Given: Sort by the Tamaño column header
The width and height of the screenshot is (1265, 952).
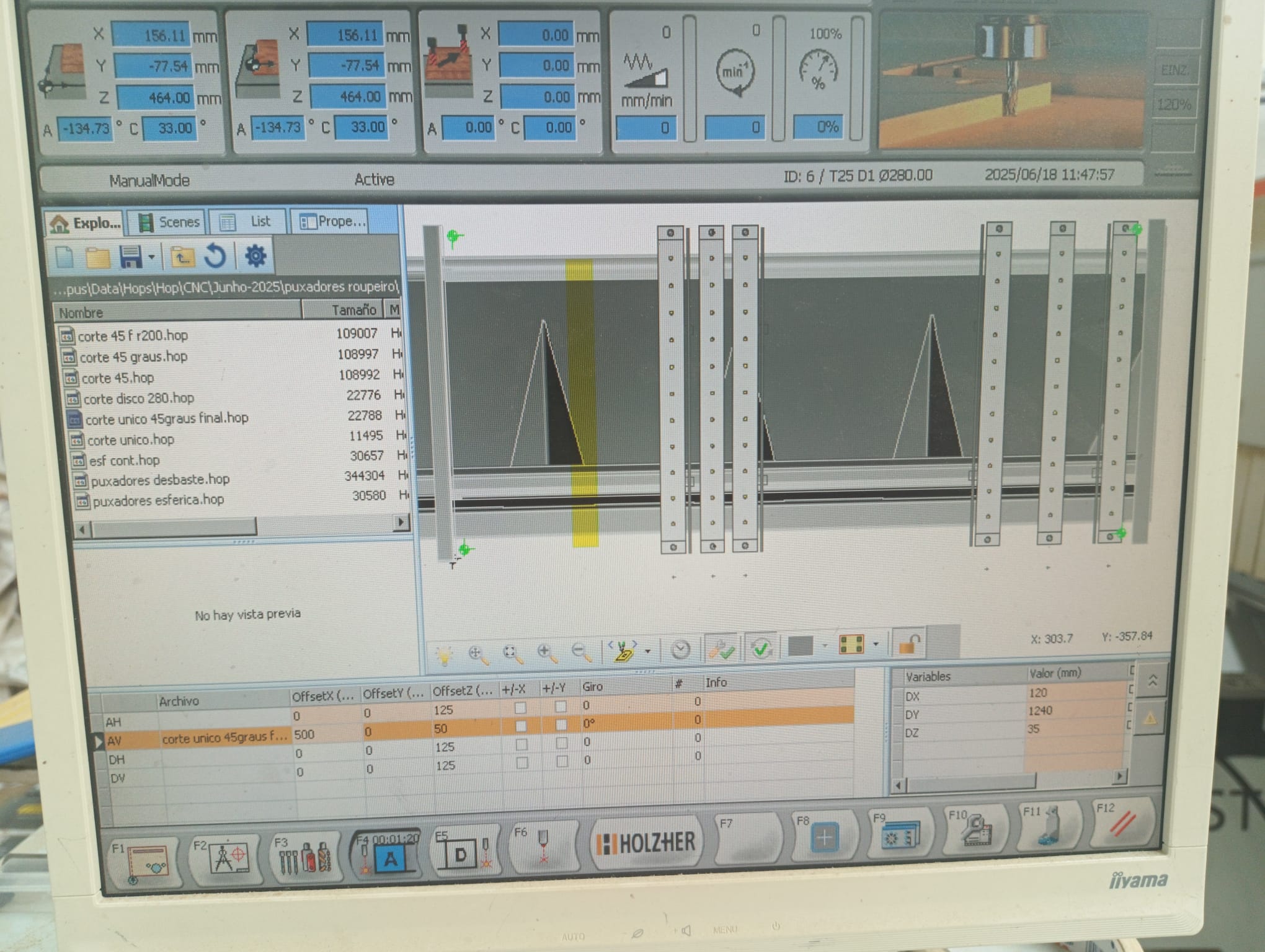Looking at the screenshot, I should click(x=343, y=310).
